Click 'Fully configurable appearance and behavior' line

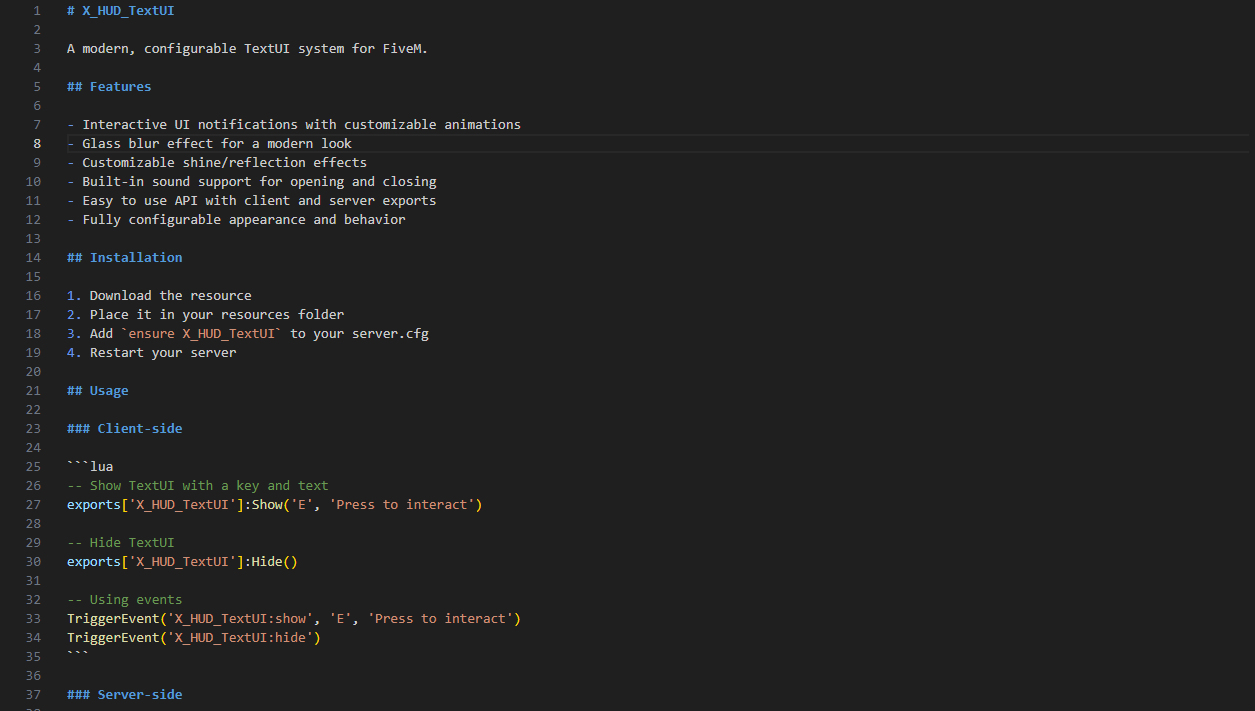pyautogui.click(x=236, y=219)
